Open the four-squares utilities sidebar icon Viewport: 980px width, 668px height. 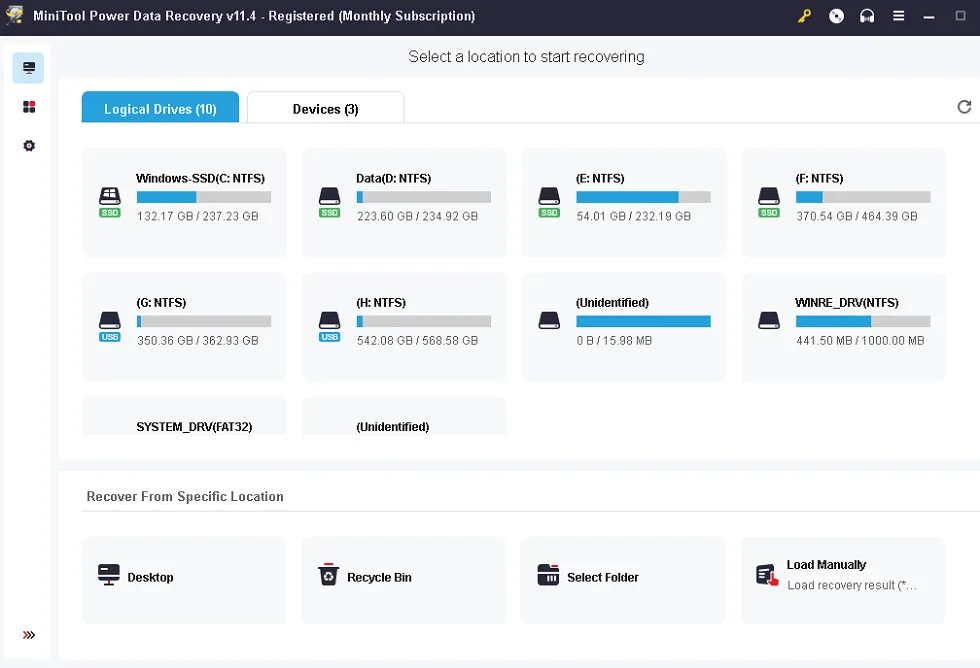pos(28,107)
